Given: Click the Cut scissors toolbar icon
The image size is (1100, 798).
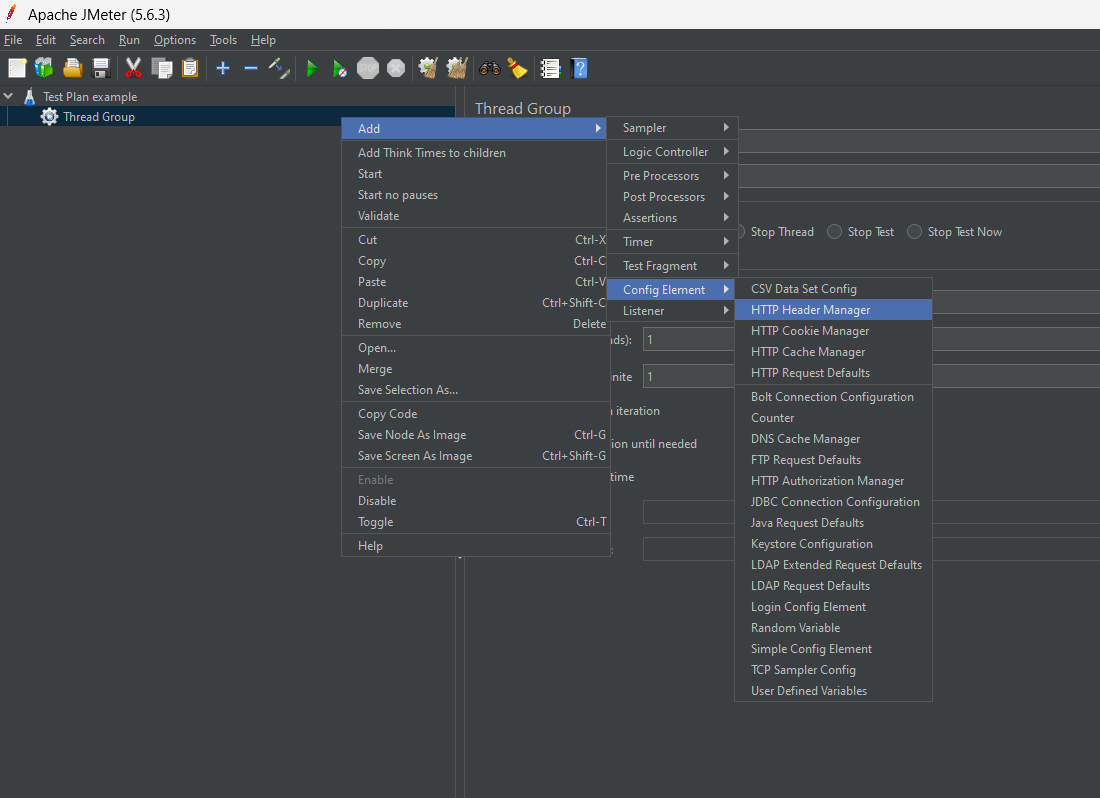Looking at the screenshot, I should pos(133,68).
